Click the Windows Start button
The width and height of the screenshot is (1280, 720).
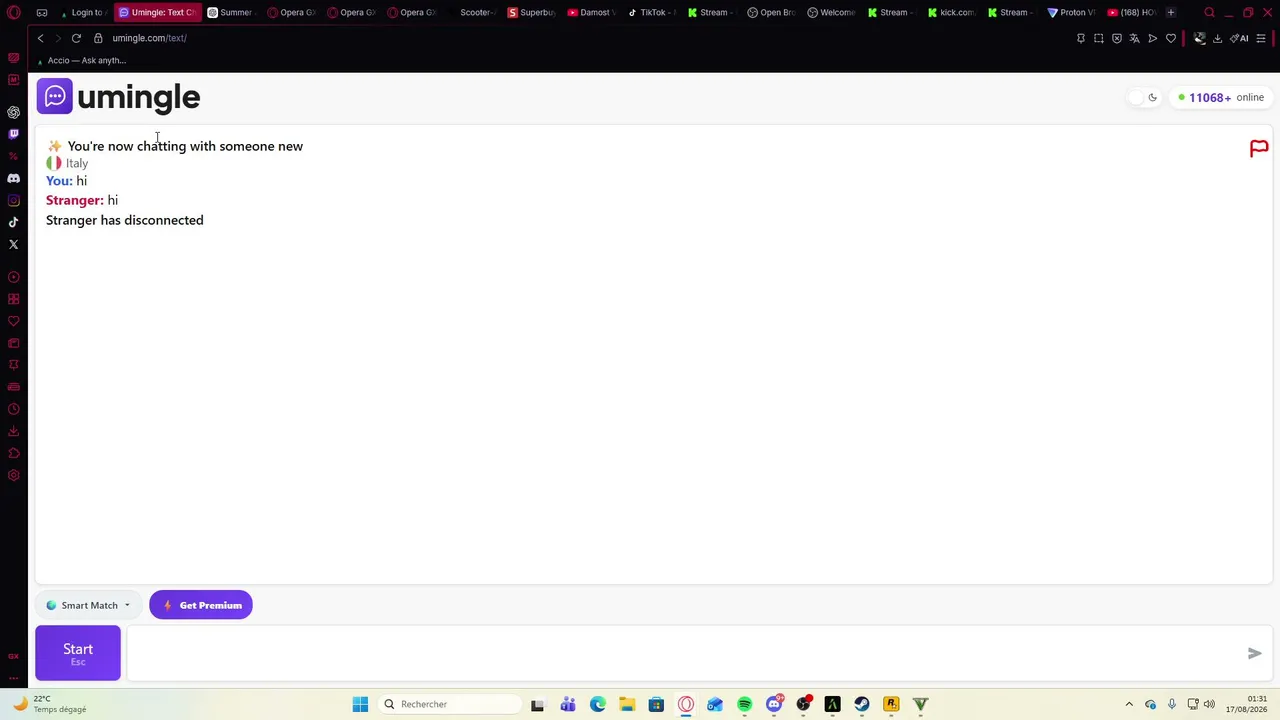coord(360,704)
